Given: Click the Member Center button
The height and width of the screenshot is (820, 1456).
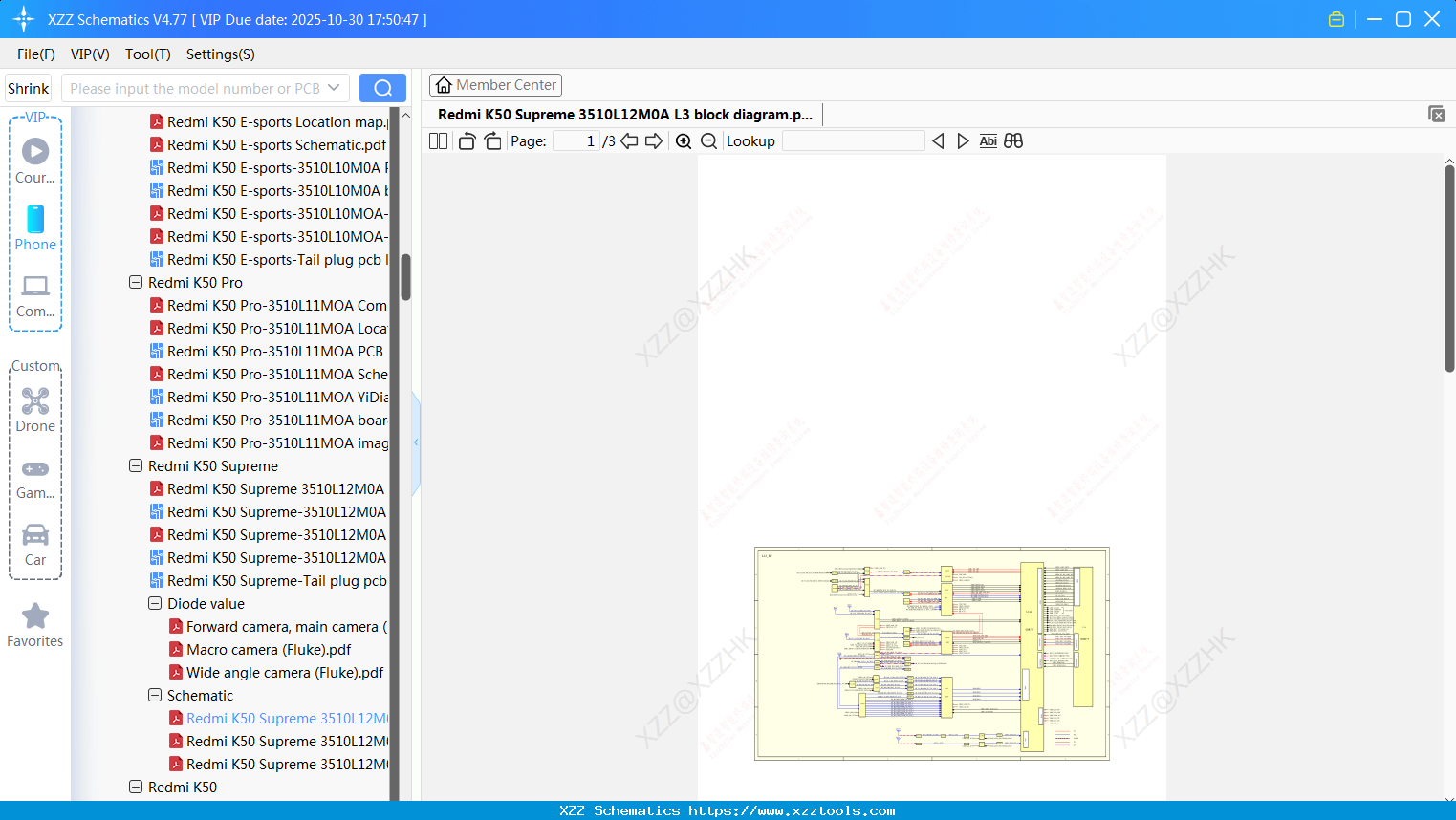Looking at the screenshot, I should point(495,84).
